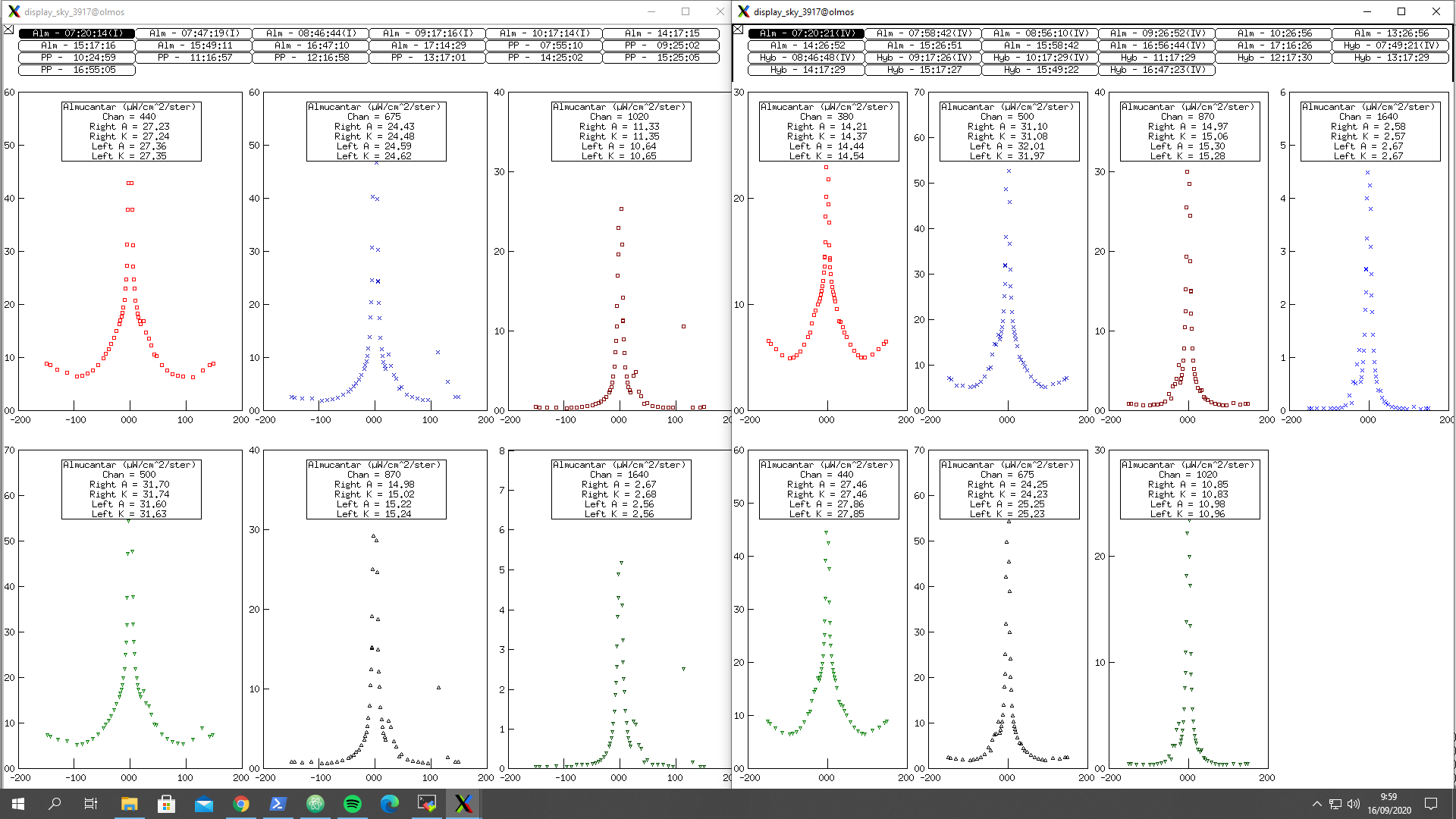This screenshot has height=819, width=1456.
Task: Choose Alm - 13:26:56 in right window
Action: (1390, 33)
